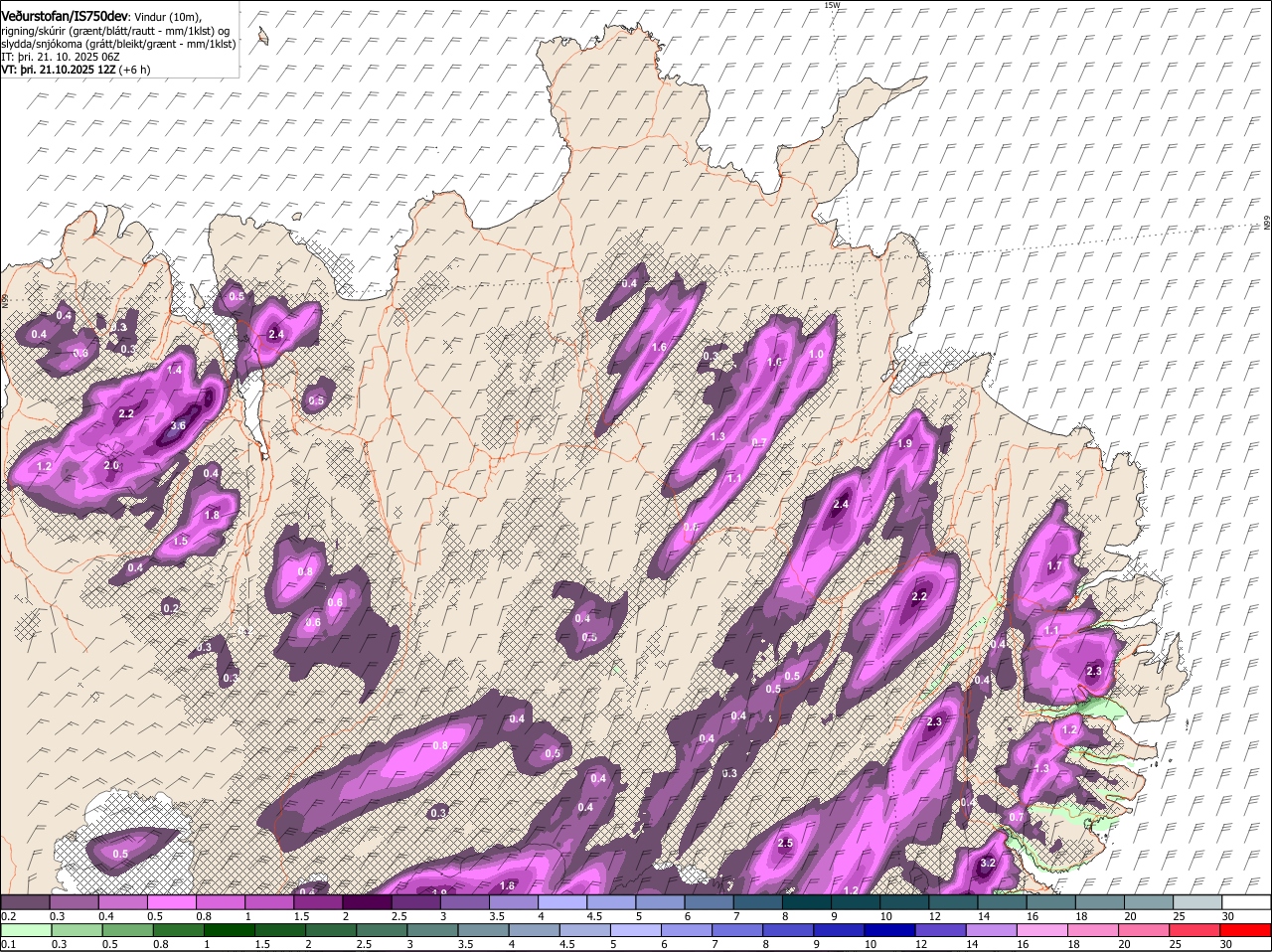Click the 15W longitude label at top edge
This screenshot has height=952, width=1272.
[x=832, y=5]
